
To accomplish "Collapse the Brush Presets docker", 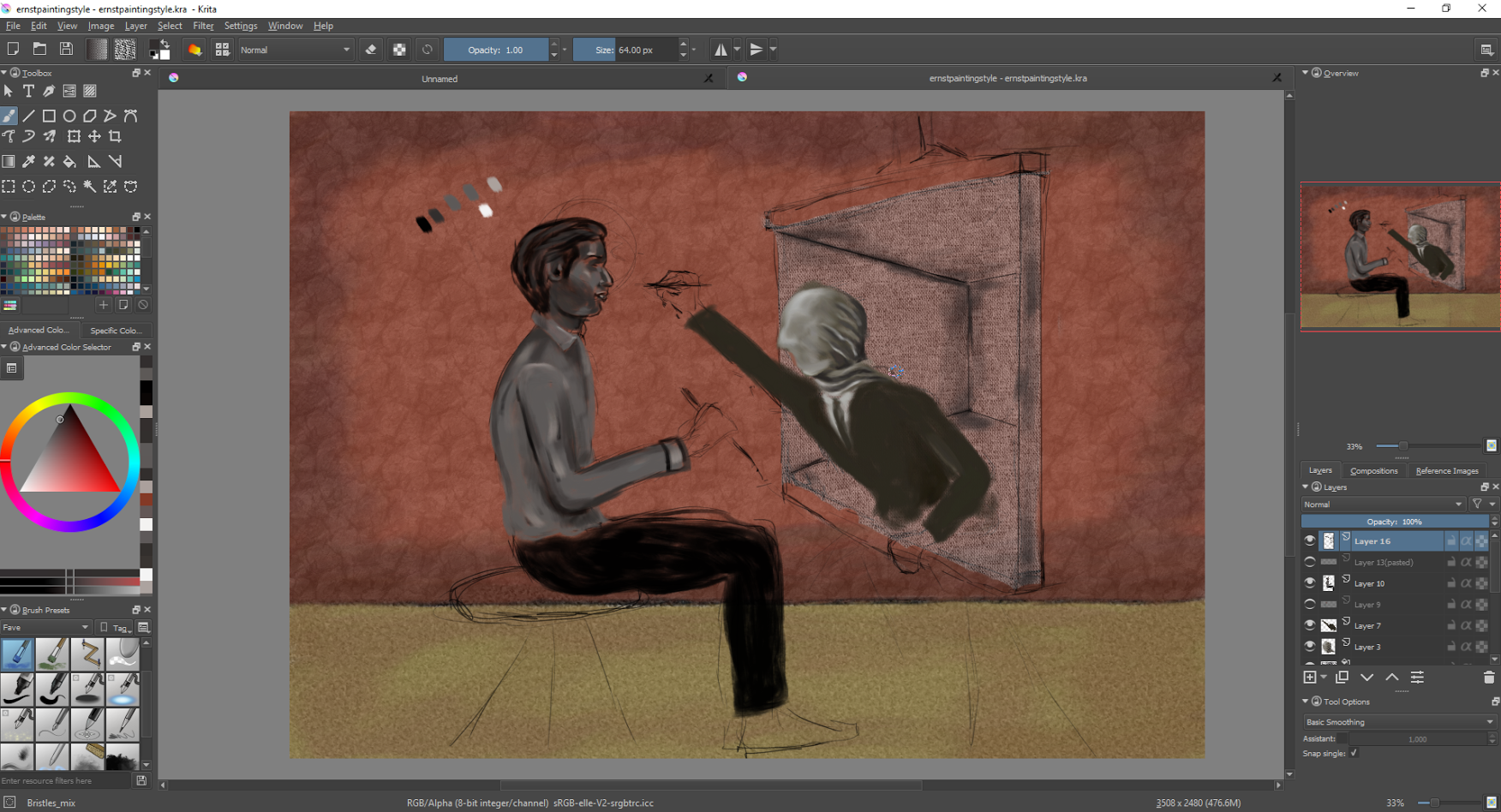I will (4, 610).
